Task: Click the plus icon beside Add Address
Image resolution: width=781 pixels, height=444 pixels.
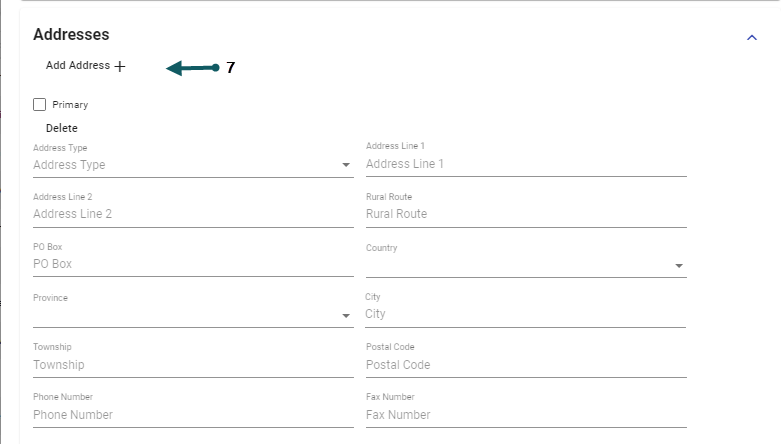Action: [x=120, y=66]
